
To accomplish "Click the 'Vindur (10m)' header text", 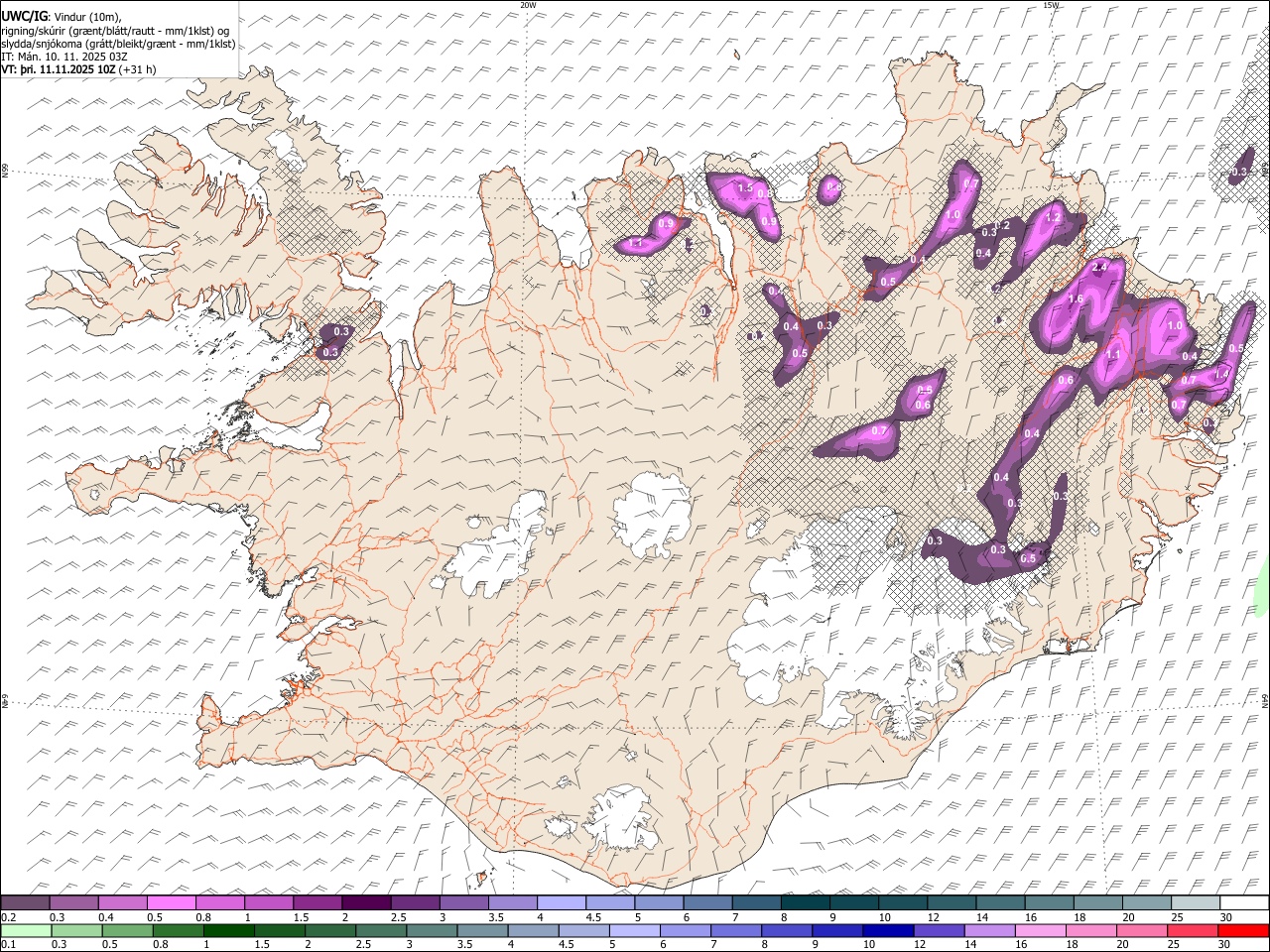I will point(87,17).
